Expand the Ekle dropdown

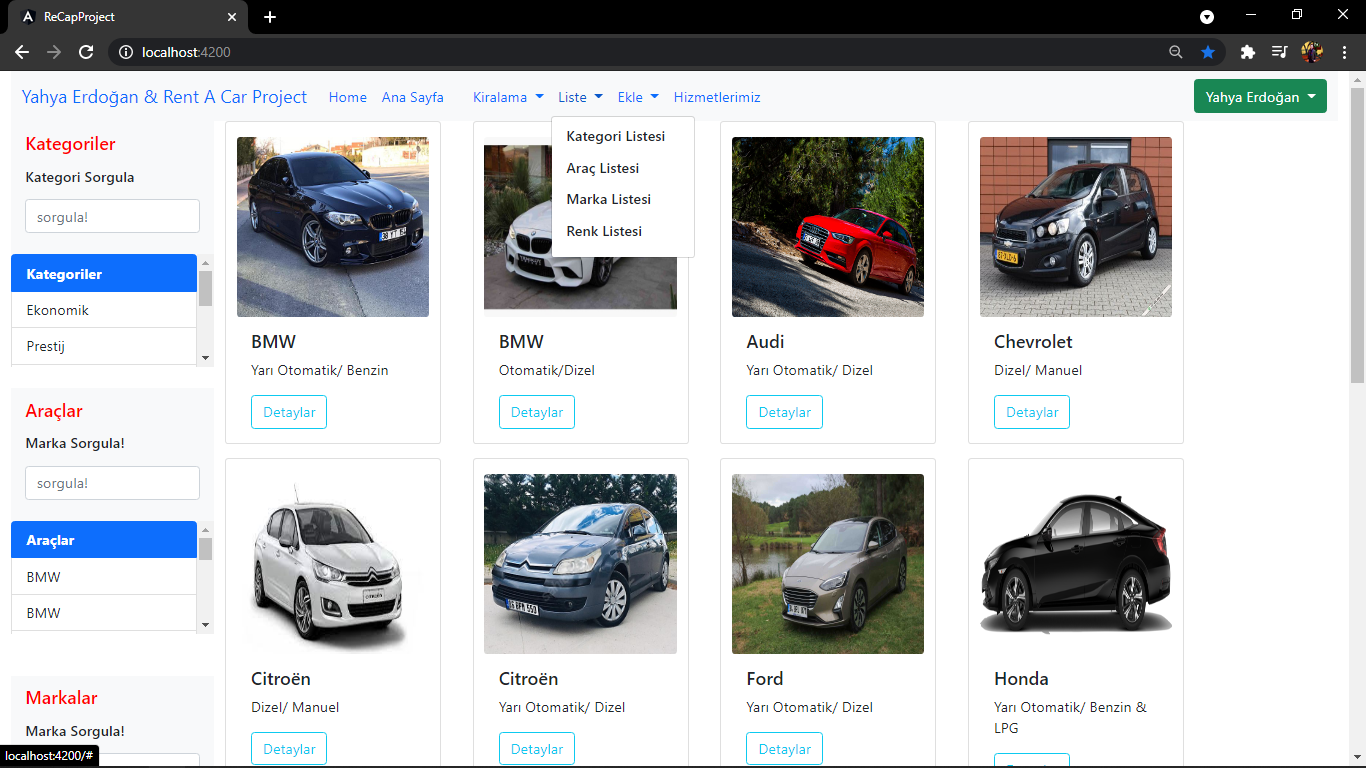pyautogui.click(x=637, y=97)
